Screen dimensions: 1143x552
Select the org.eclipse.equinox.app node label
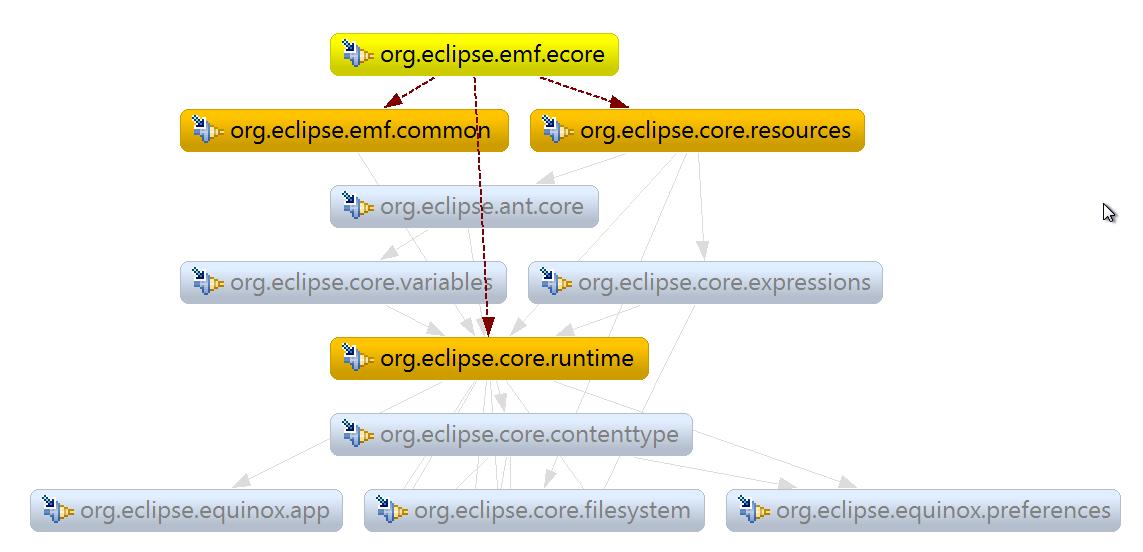click(x=205, y=511)
